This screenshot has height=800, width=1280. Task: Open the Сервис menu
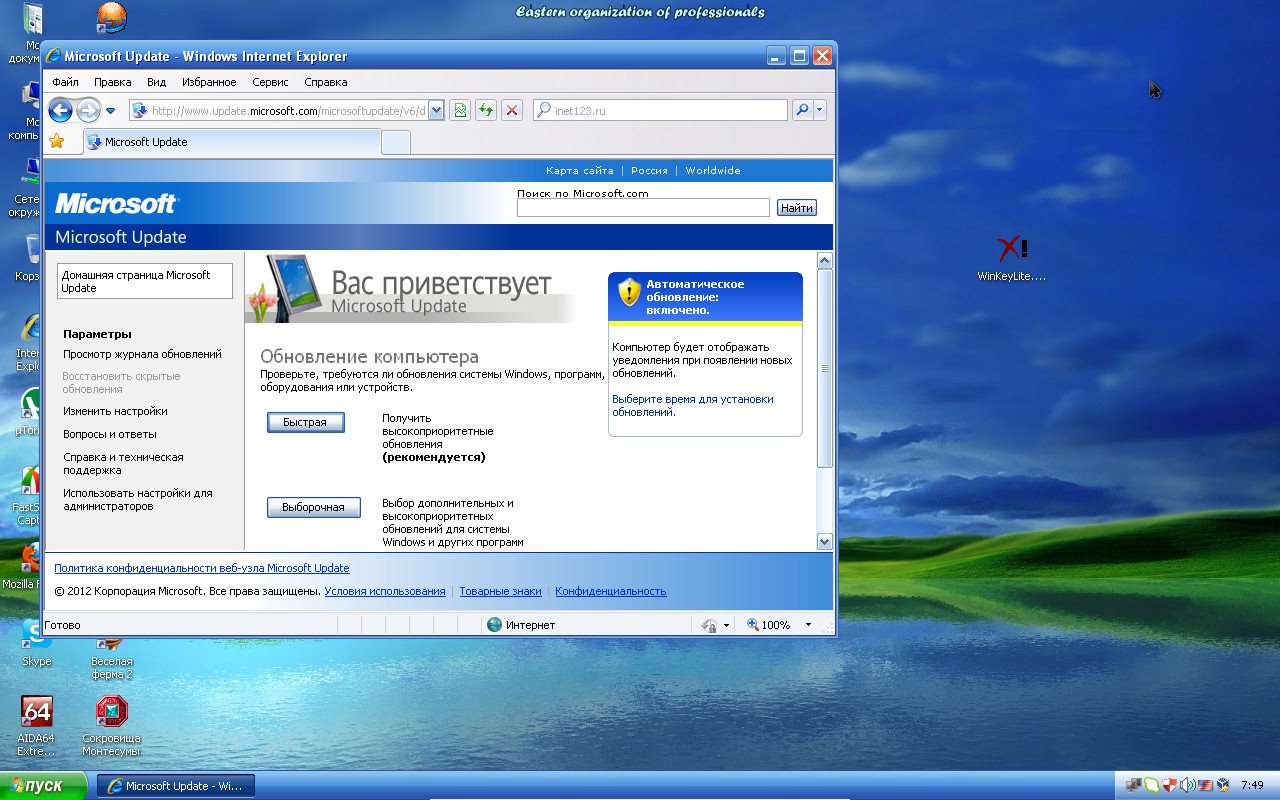coord(270,82)
